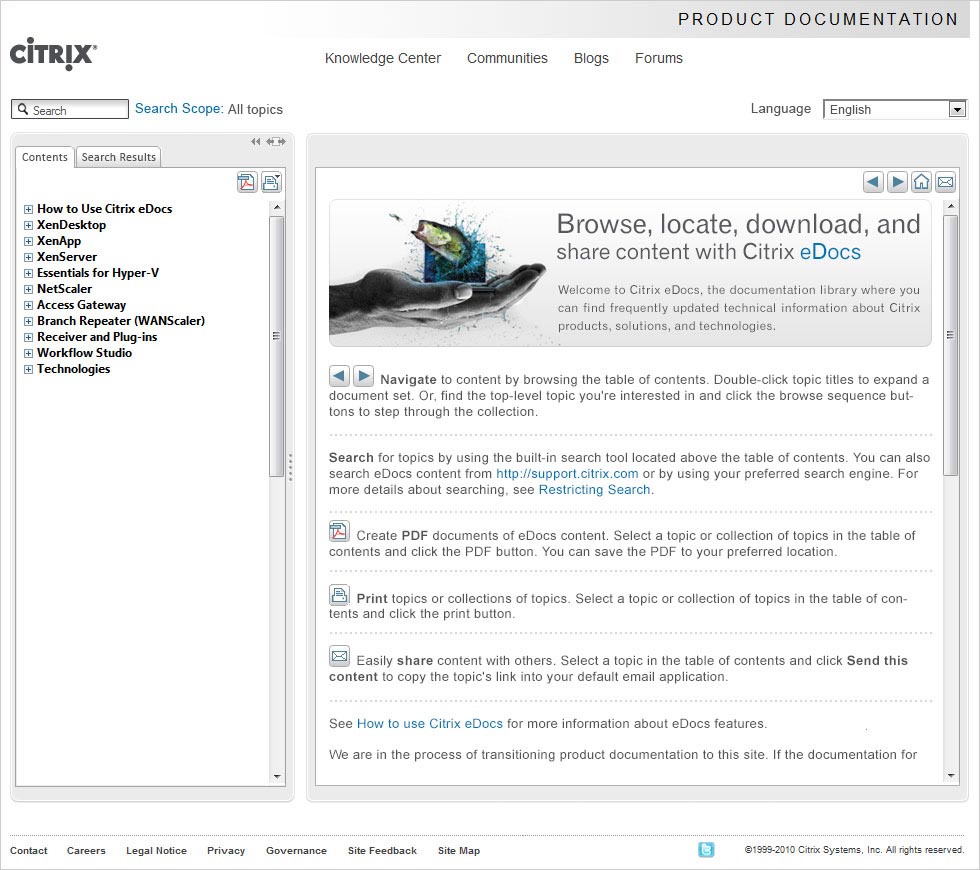The height and width of the screenshot is (870, 980).
Task: Click the Privacy footer link
Action: point(226,851)
